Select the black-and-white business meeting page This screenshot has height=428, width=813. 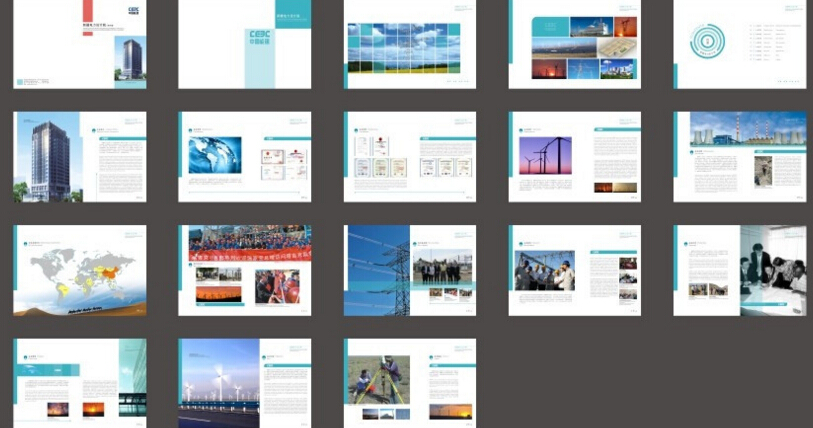[740, 270]
